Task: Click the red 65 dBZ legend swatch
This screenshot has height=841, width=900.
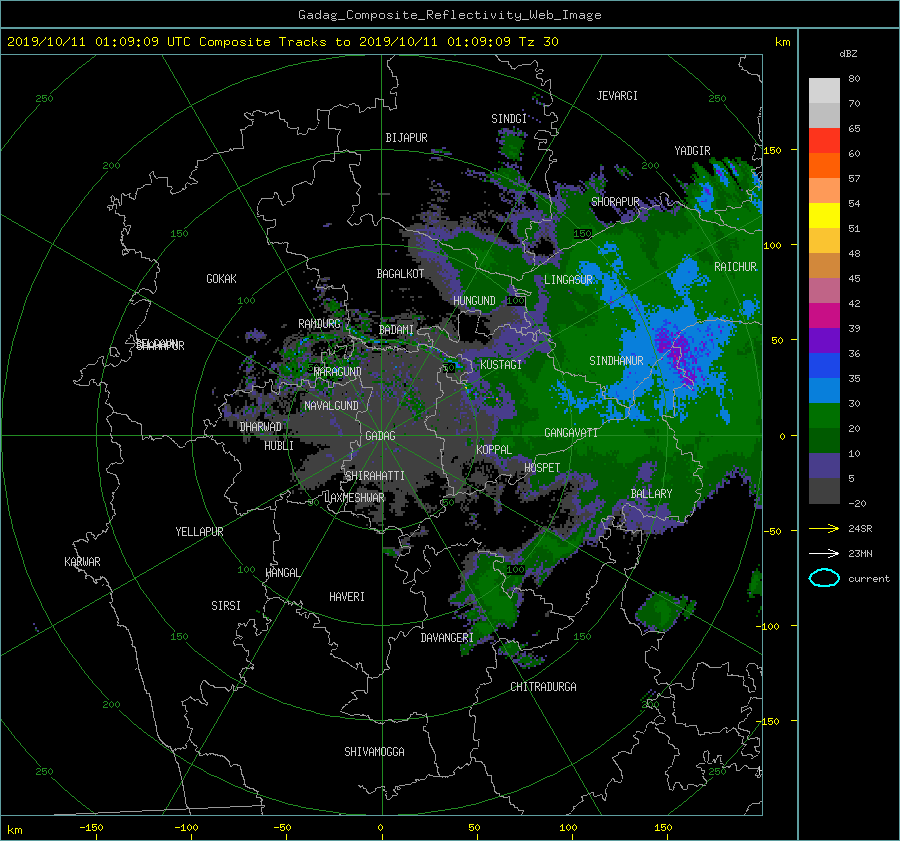Action: [x=824, y=140]
